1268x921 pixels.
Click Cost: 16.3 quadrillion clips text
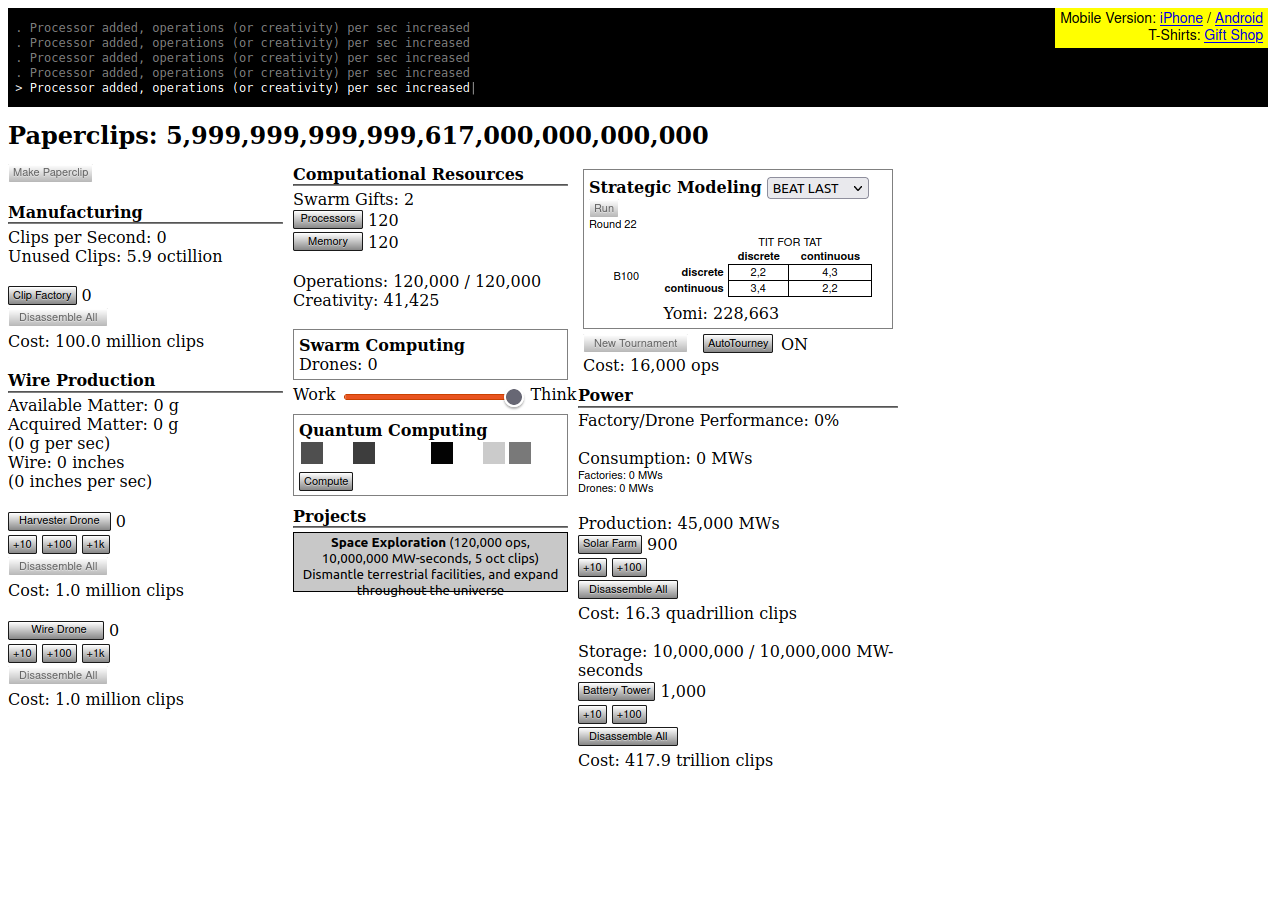point(687,614)
